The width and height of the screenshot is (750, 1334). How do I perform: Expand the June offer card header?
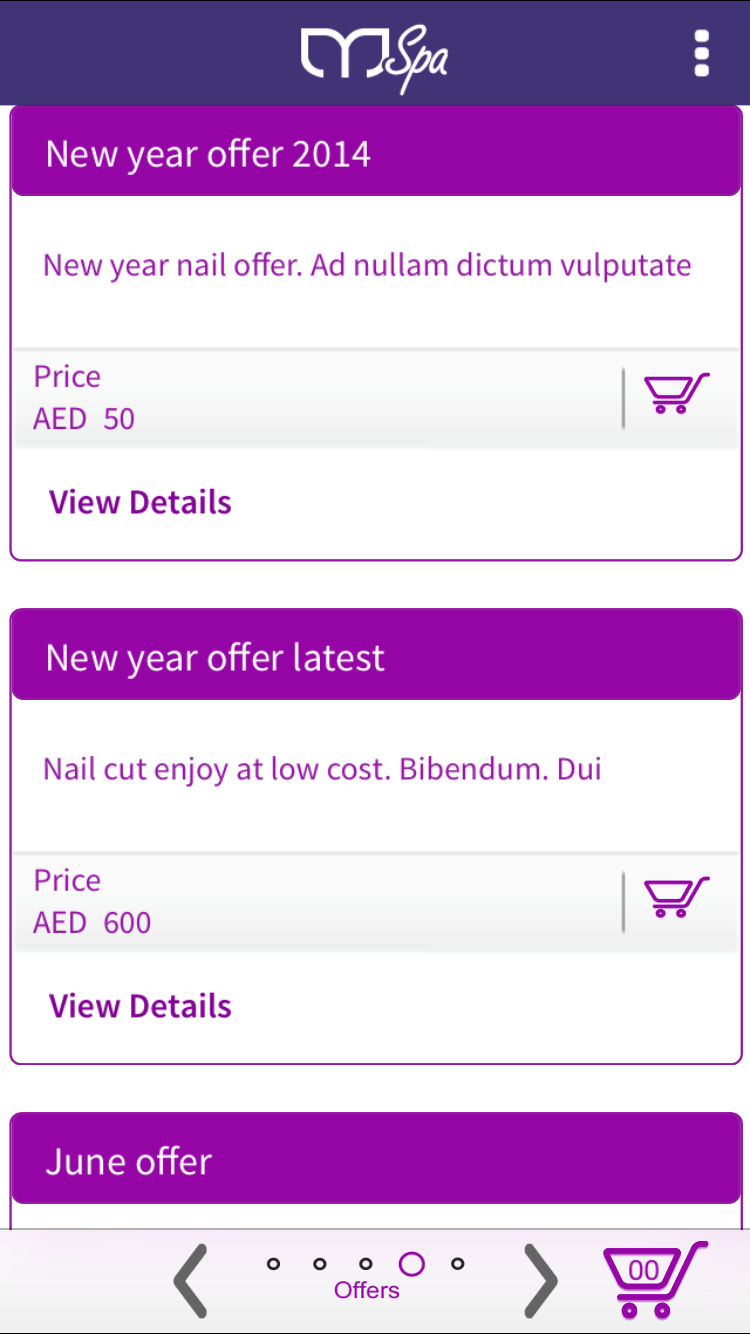(x=375, y=1161)
